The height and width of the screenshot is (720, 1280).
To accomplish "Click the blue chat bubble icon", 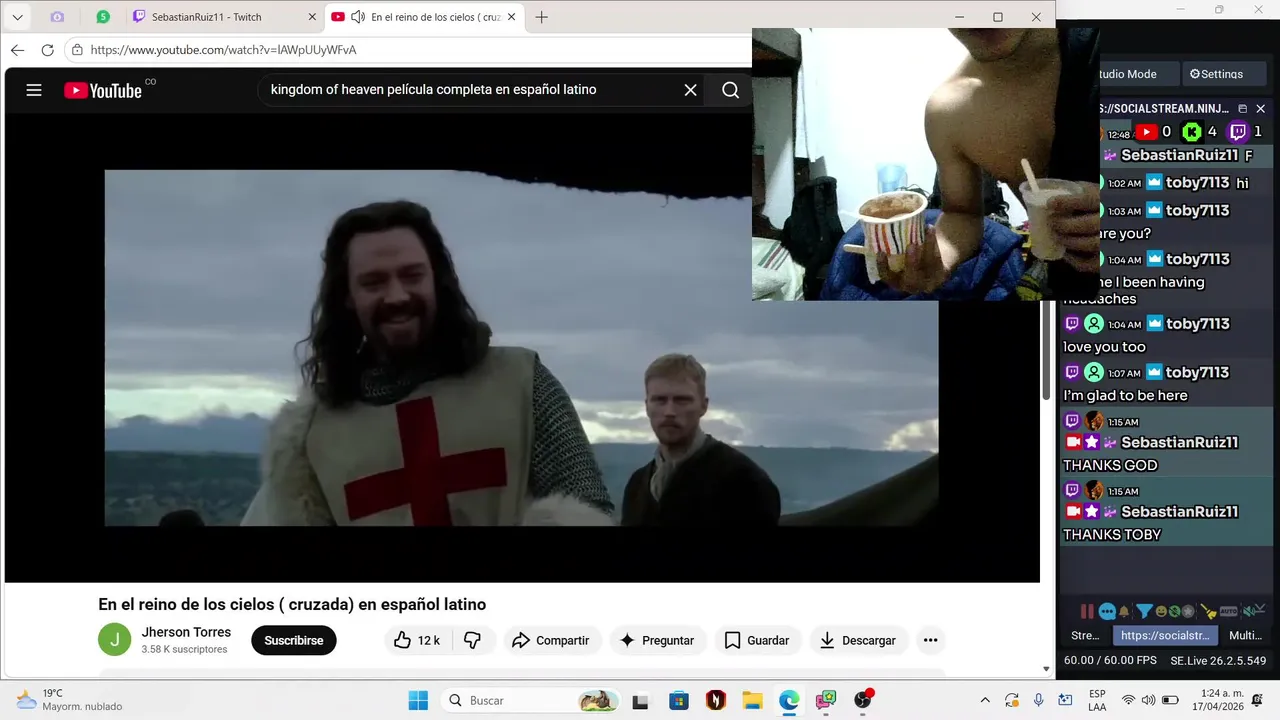I will [1107, 611].
